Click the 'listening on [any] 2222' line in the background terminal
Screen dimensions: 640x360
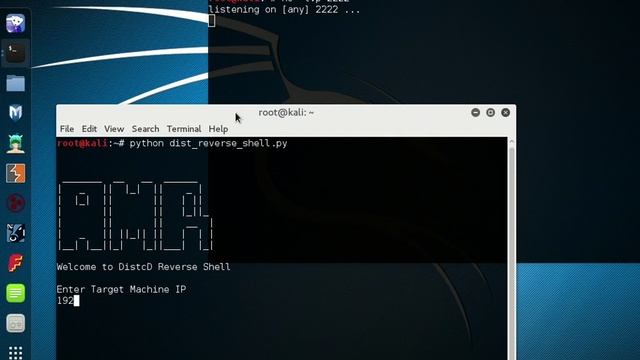click(284, 10)
